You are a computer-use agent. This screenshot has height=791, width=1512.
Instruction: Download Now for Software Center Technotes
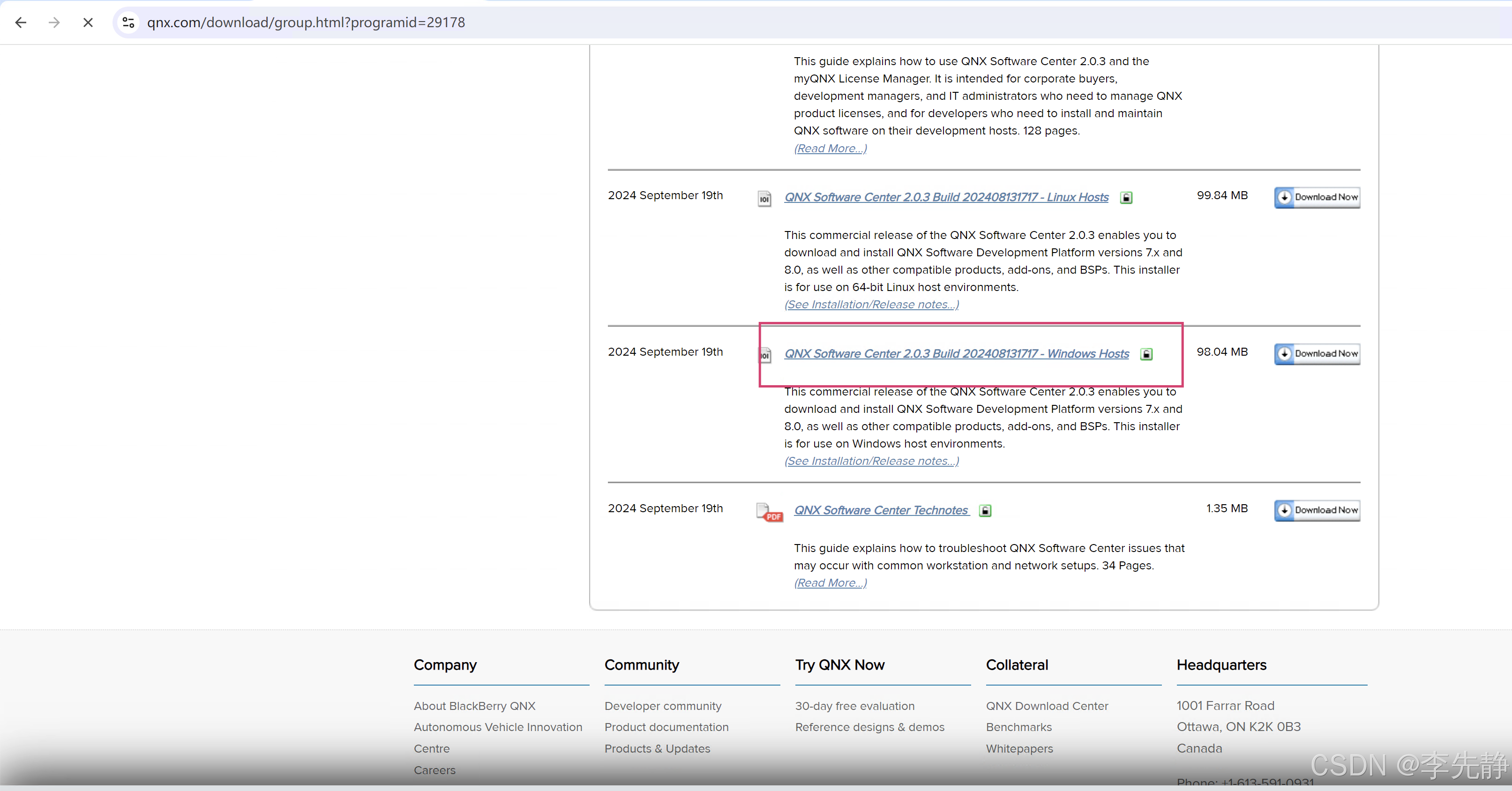(x=1317, y=510)
